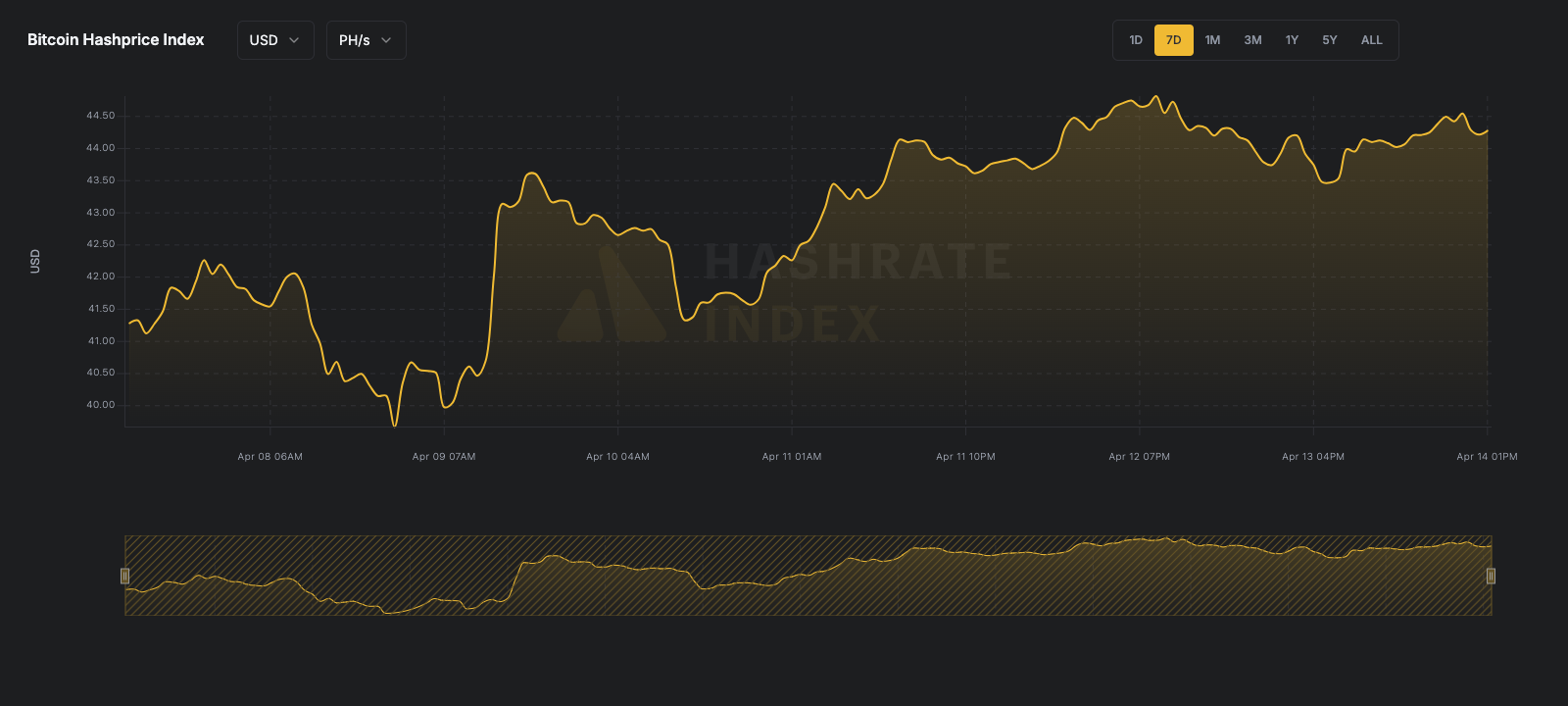
Task: Select the 7D time range
Action: 1174,40
